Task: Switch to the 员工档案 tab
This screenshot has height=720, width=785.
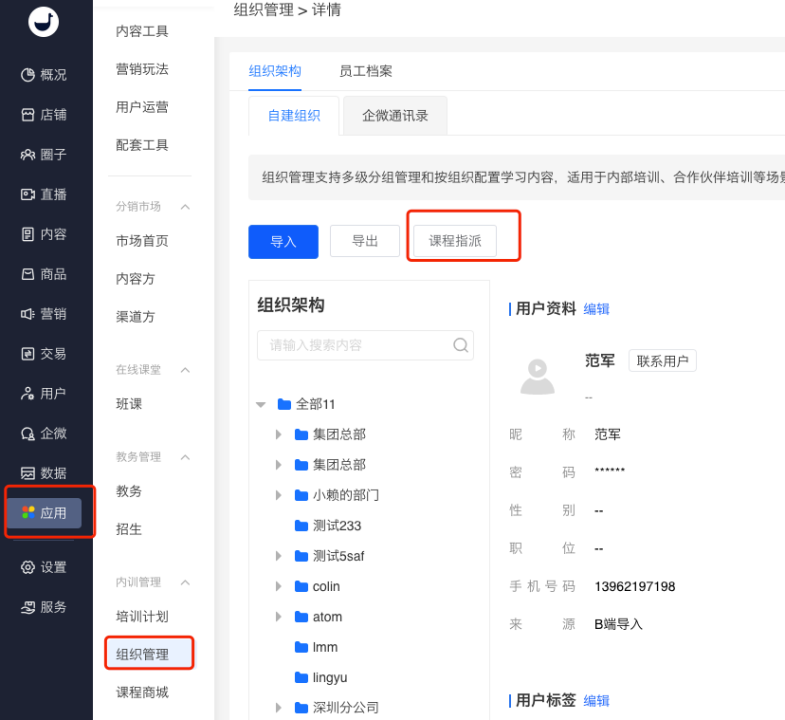Action: tap(365, 71)
